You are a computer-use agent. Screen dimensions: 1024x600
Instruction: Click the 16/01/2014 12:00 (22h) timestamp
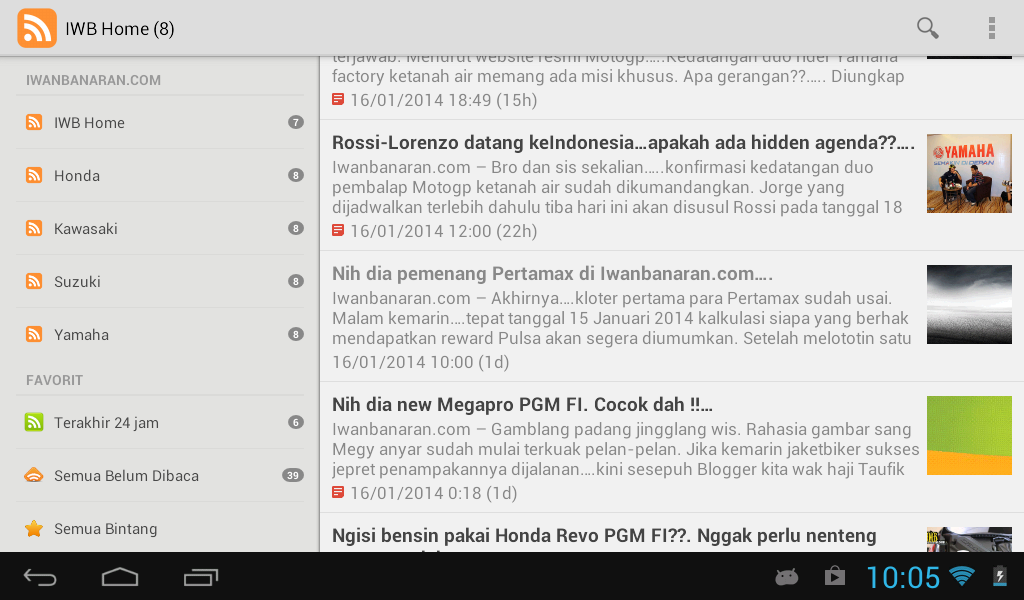coord(443,231)
